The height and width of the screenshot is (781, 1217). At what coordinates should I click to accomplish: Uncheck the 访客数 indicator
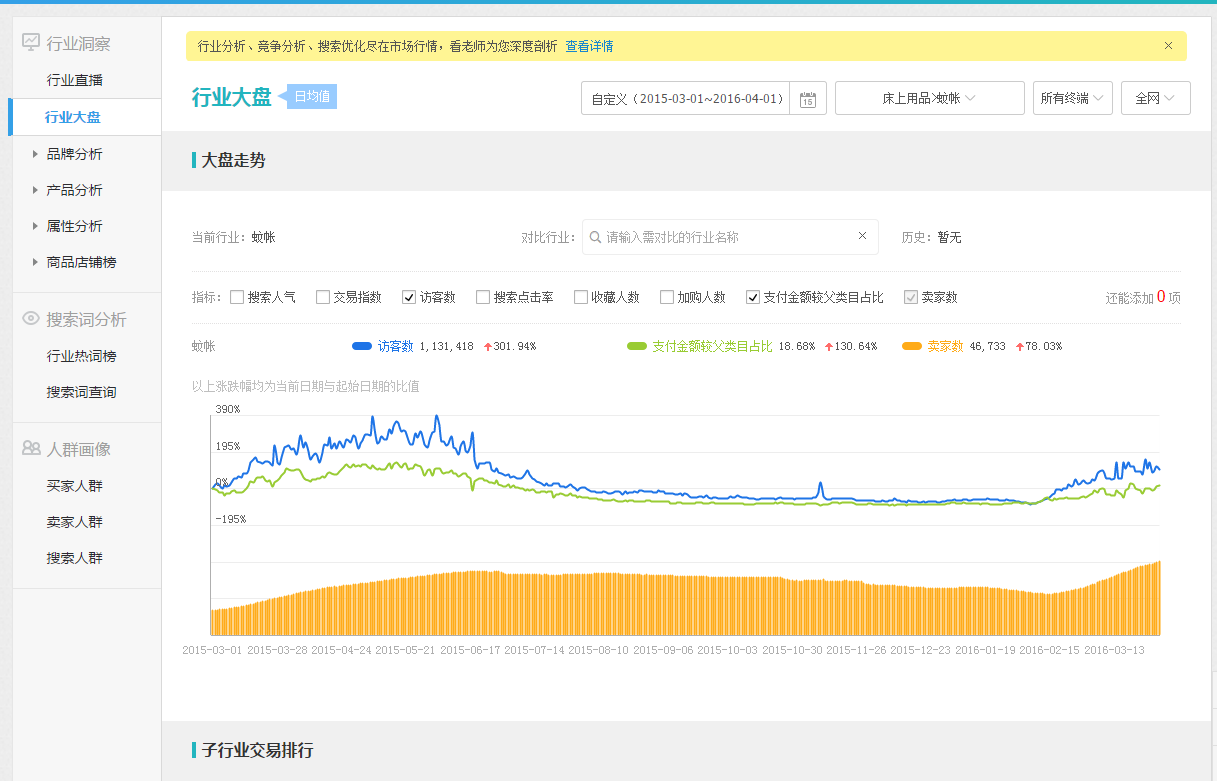click(409, 297)
